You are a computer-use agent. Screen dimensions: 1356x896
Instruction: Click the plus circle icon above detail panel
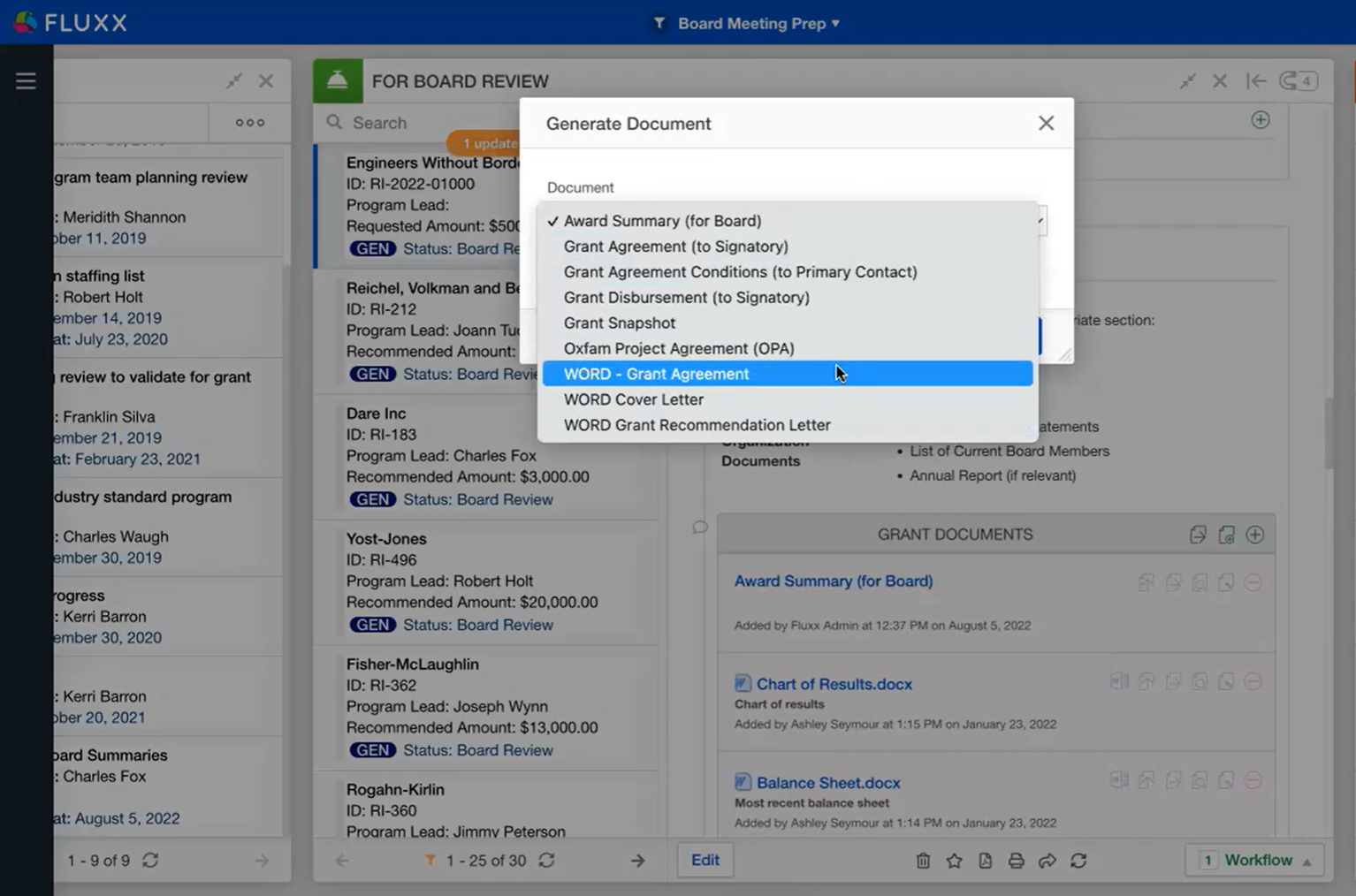tap(1261, 120)
